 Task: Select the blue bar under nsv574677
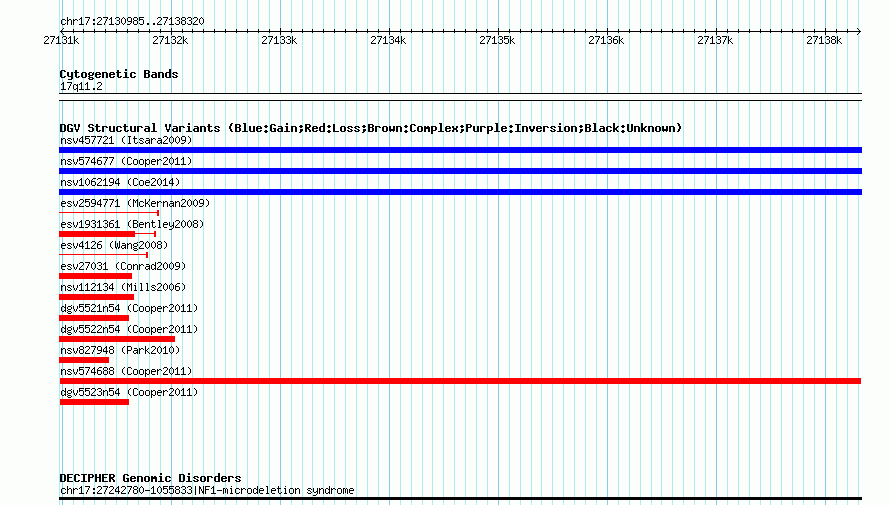(460, 171)
